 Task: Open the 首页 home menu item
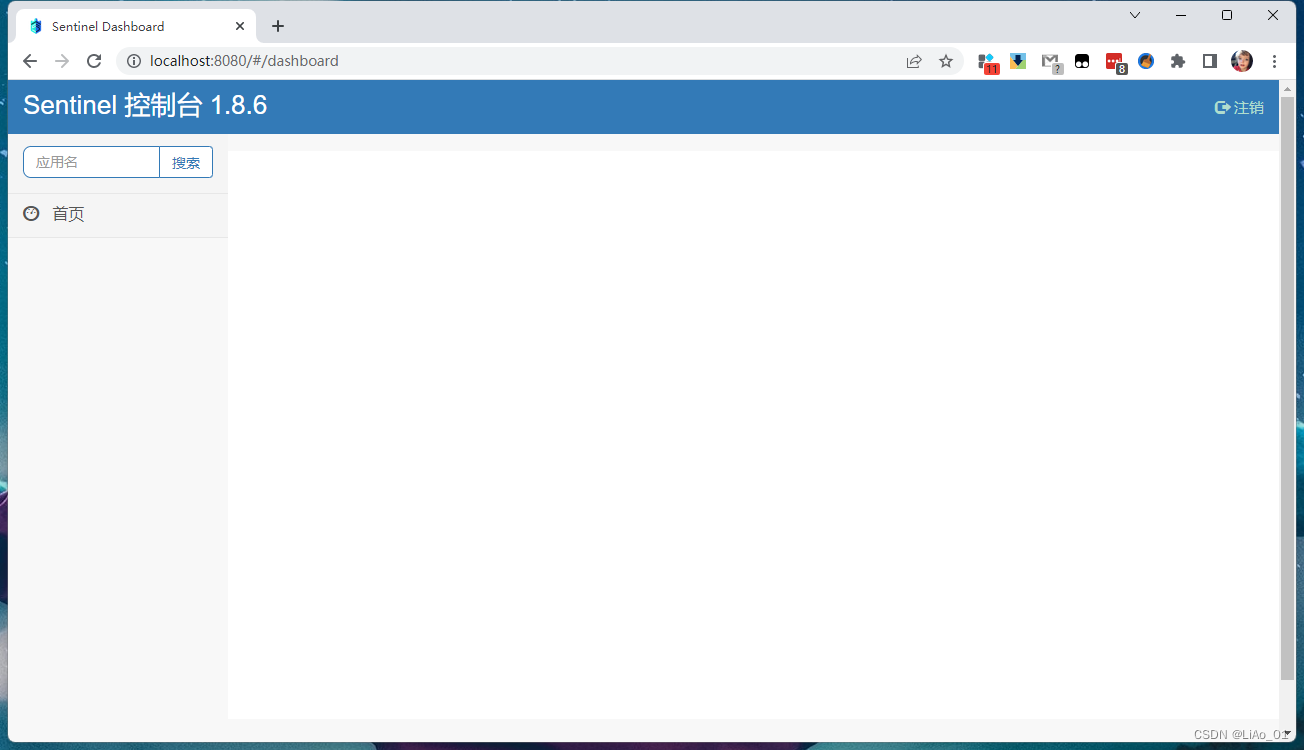click(117, 214)
